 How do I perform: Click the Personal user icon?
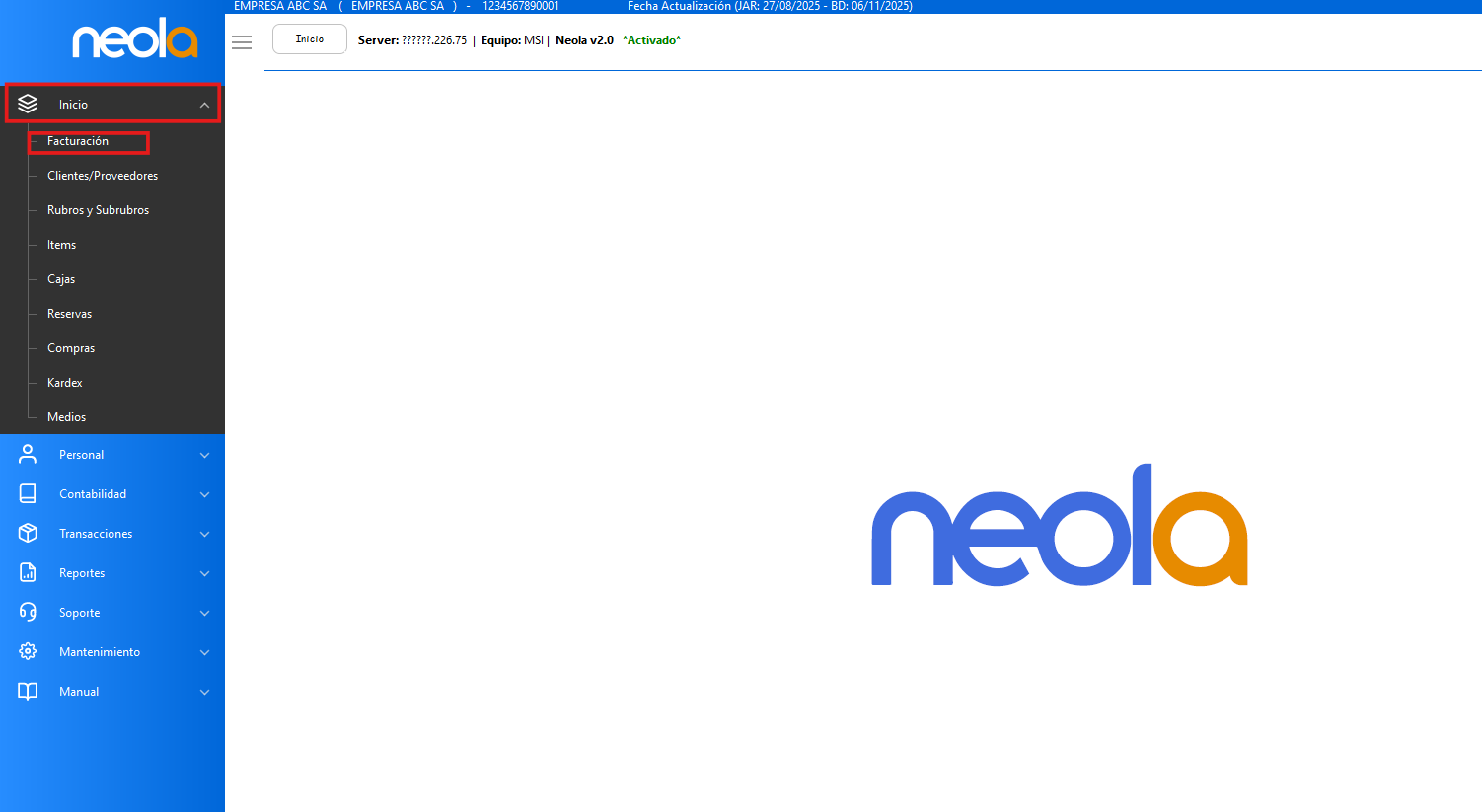coord(28,454)
